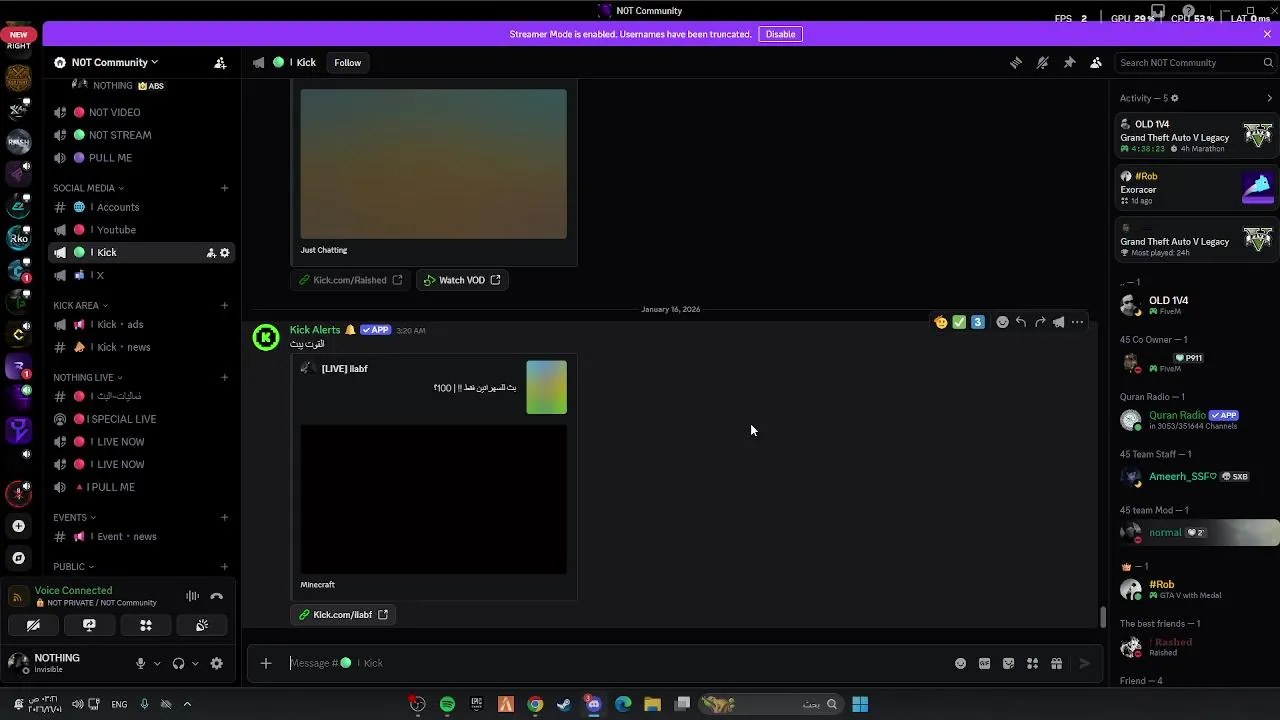Click the message attachment plus button
This screenshot has height=720, width=1280.
coord(266,663)
